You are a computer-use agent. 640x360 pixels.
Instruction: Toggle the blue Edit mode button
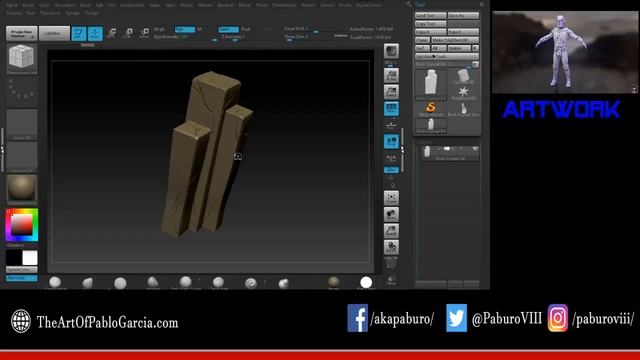(79, 33)
